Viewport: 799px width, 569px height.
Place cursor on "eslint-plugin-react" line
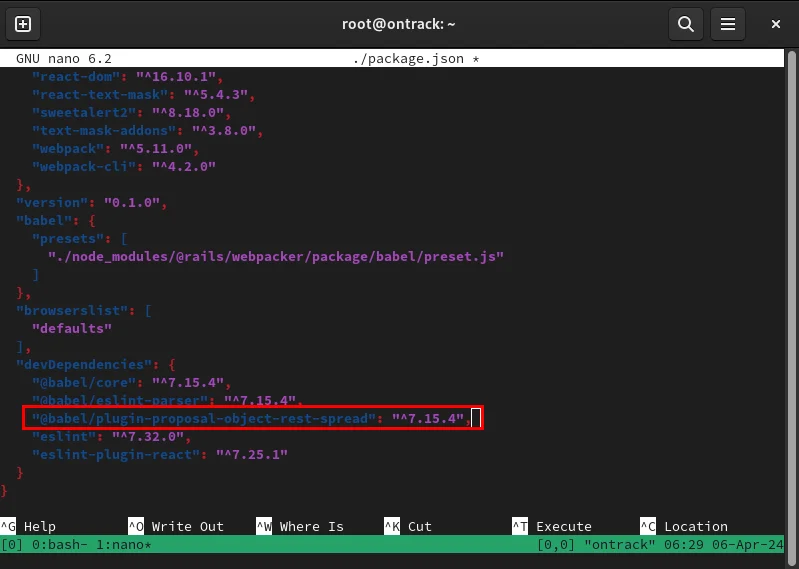click(159, 454)
